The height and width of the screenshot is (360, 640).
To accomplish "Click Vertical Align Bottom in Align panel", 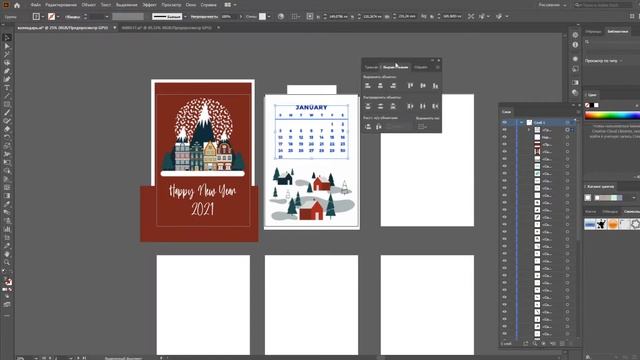I will (x=436, y=85).
